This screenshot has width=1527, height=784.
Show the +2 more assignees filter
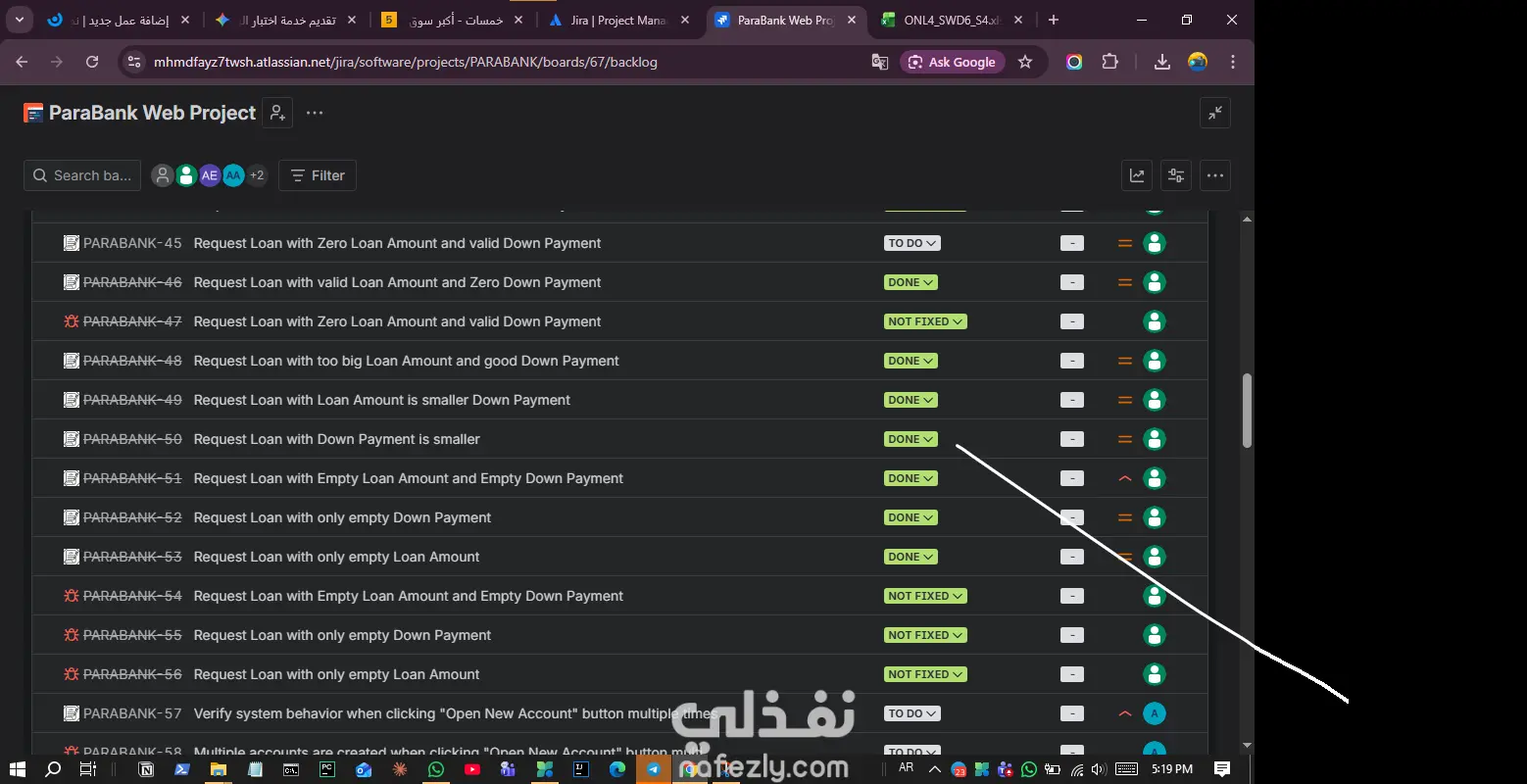[257, 175]
